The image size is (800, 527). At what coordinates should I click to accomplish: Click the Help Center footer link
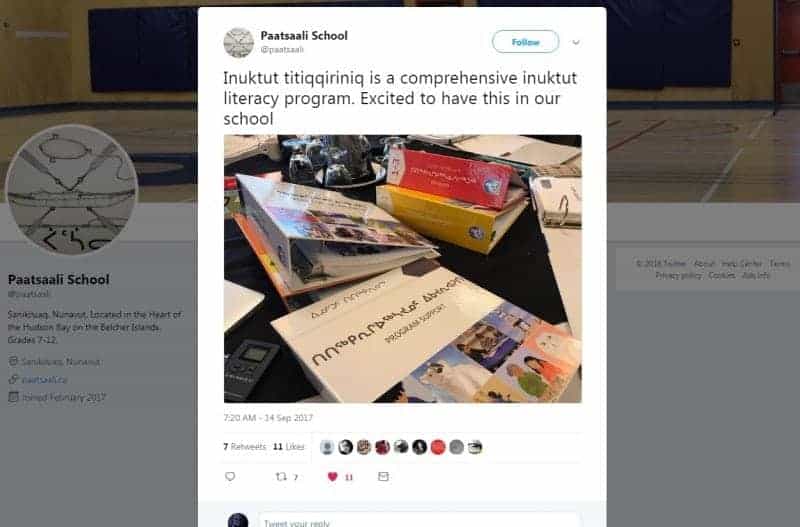pyautogui.click(x=742, y=264)
